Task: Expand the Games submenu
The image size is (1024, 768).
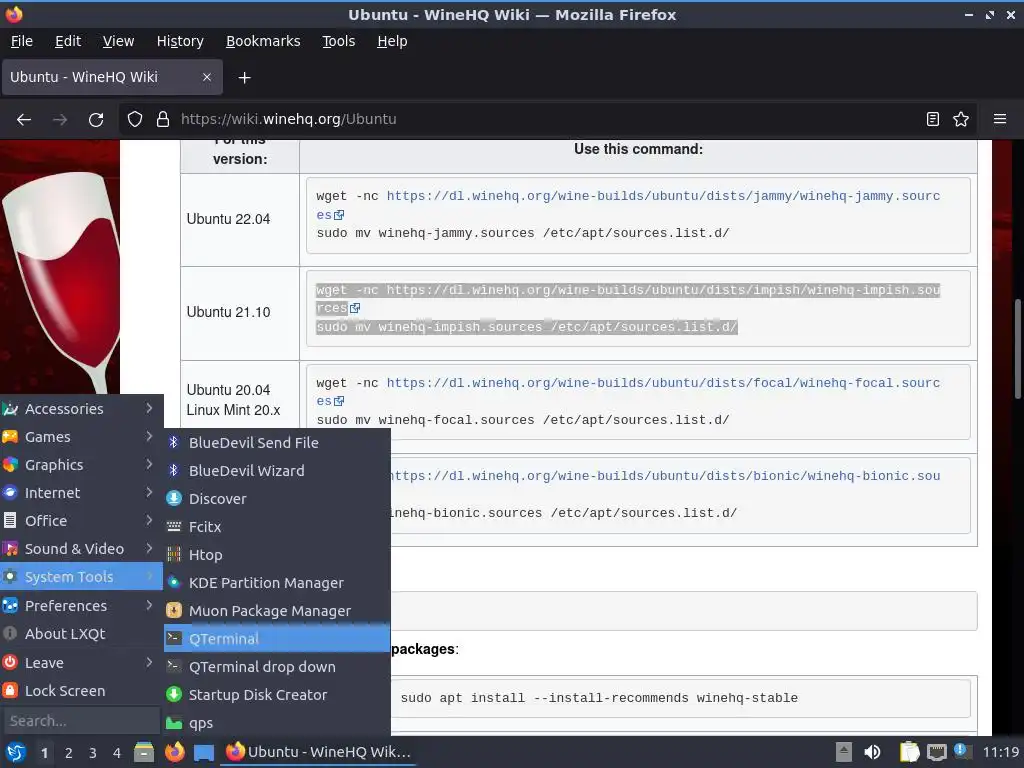Action: (81, 437)
